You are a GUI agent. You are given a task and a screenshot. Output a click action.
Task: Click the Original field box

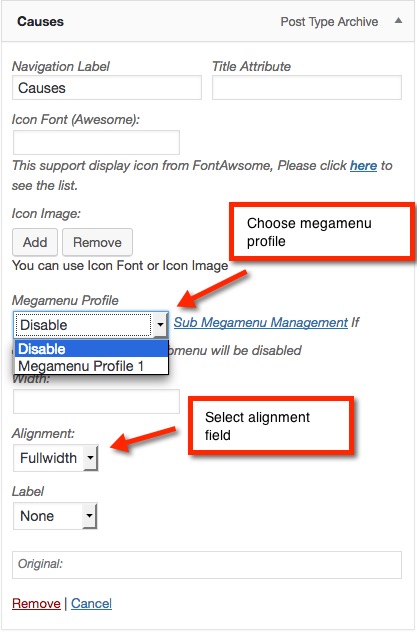(207, 564)
